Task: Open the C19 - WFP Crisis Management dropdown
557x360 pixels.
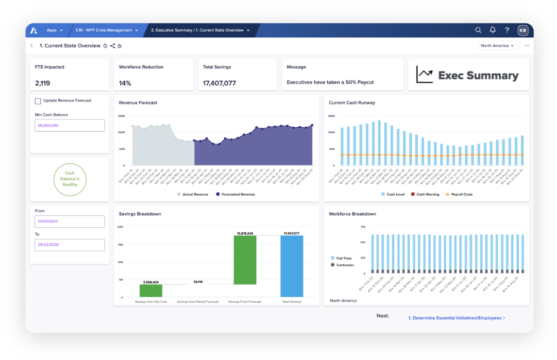Action: coord(107,30)
